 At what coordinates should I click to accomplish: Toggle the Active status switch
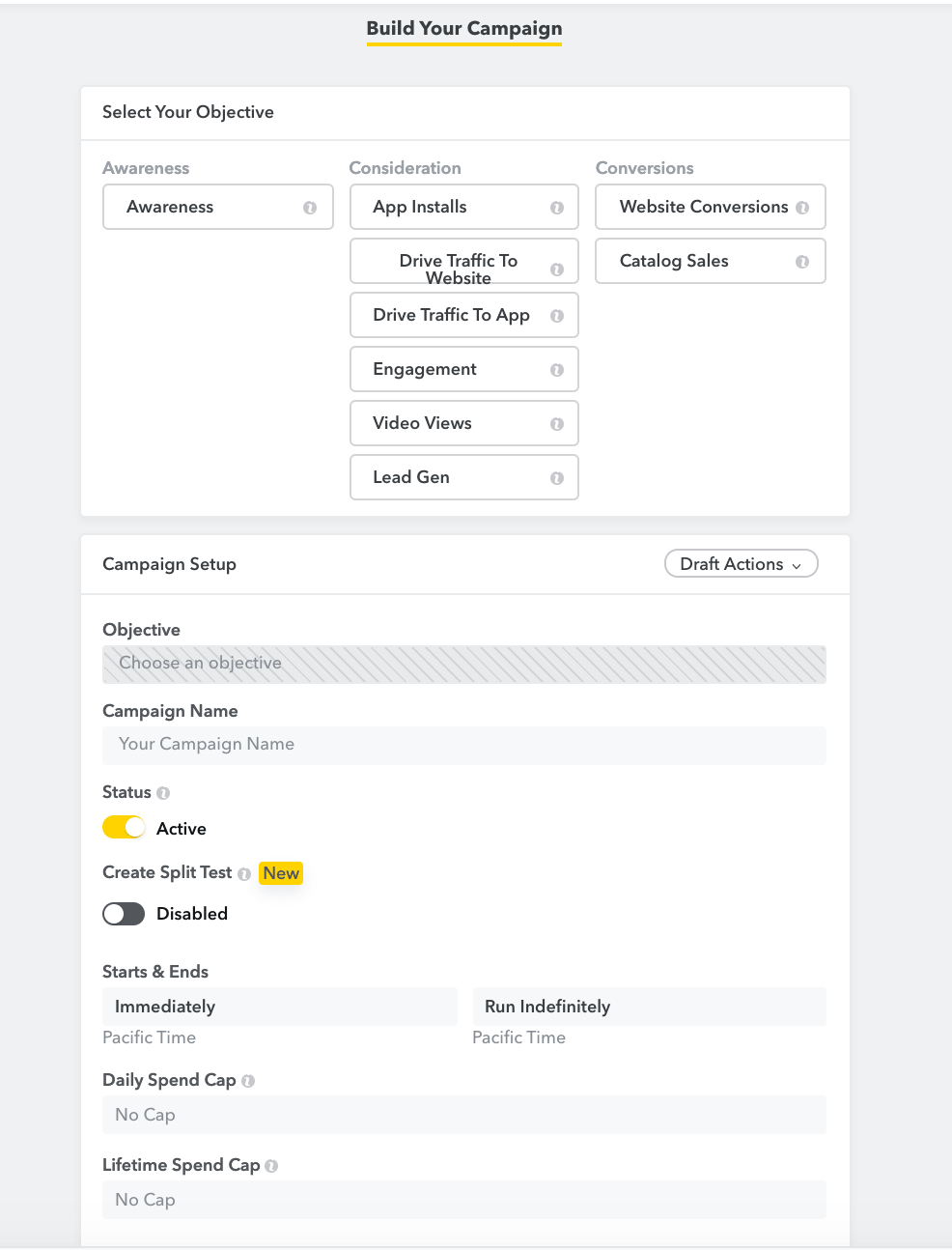[x=124, y=828]
